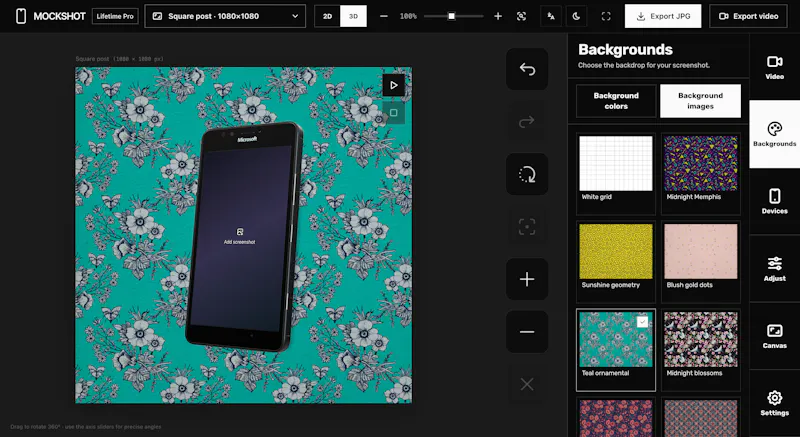This screenshot has width=800, height=437.
Task: Click the zoom out minus icon in top bar
Action: [384, 16]
